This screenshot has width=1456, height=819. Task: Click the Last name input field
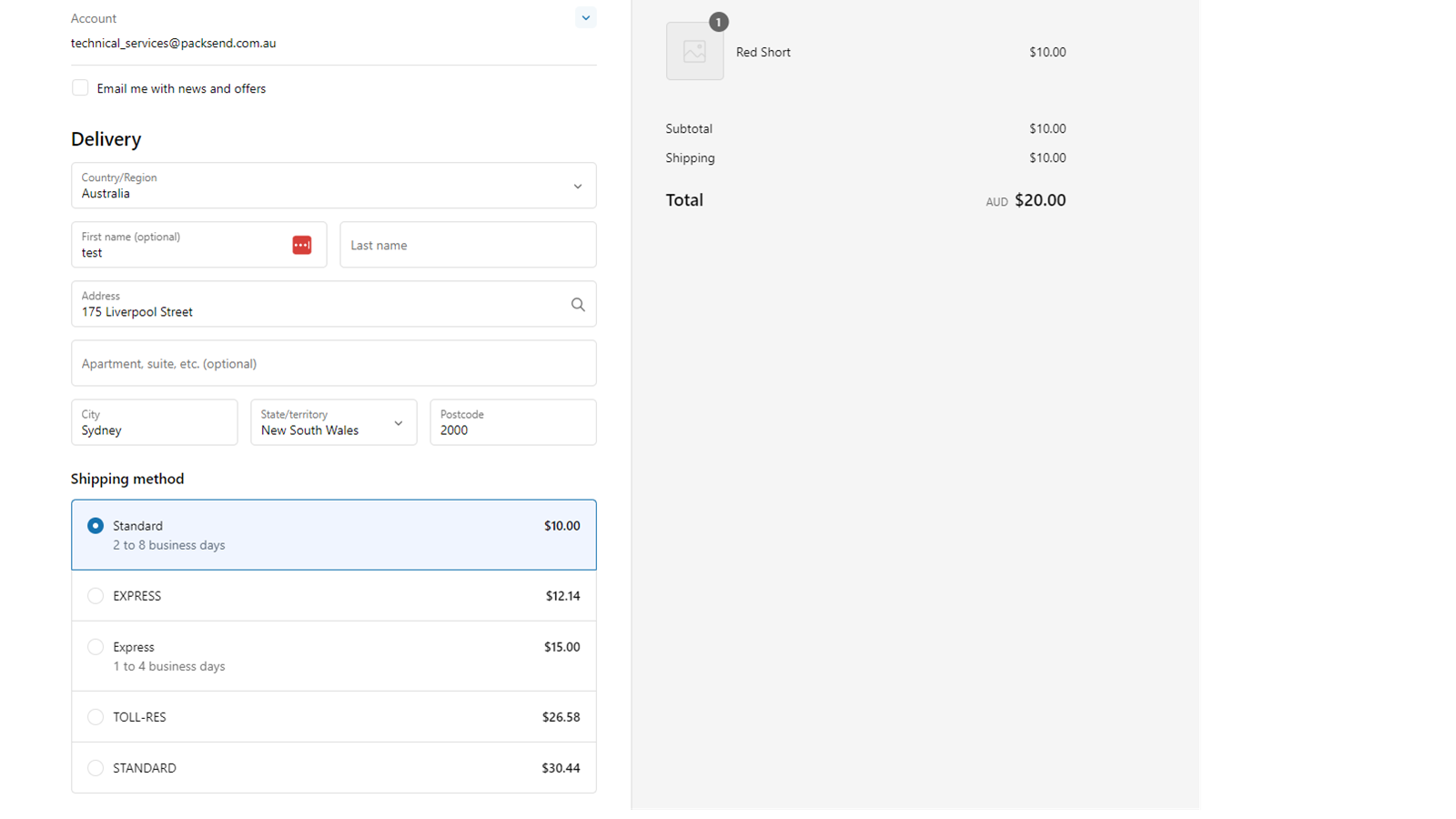[468, 245]
